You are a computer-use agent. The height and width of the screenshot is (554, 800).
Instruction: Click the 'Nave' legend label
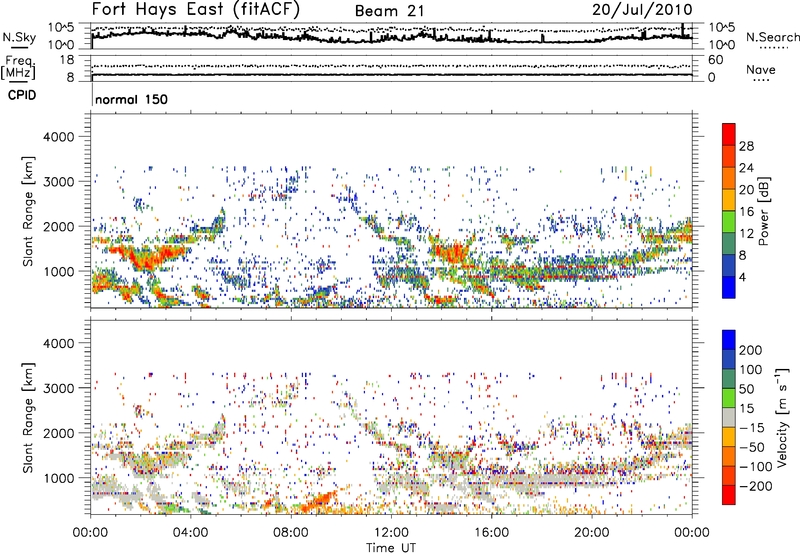(x=761, y=70)
